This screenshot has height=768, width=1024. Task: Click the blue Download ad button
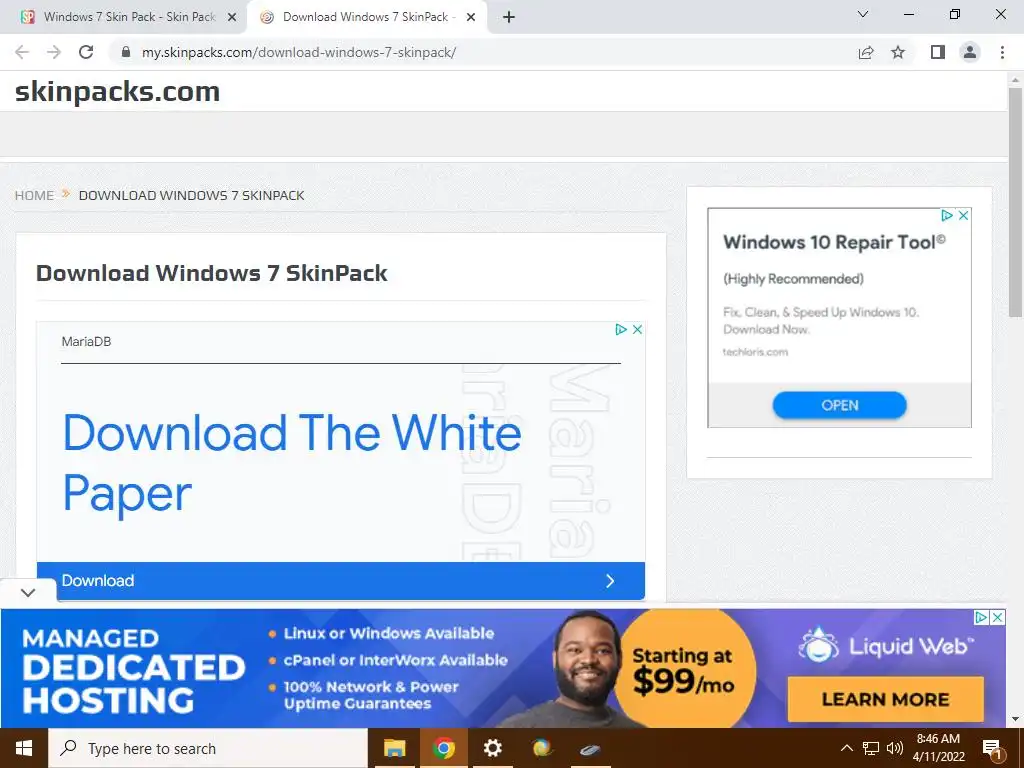point(341,581)
